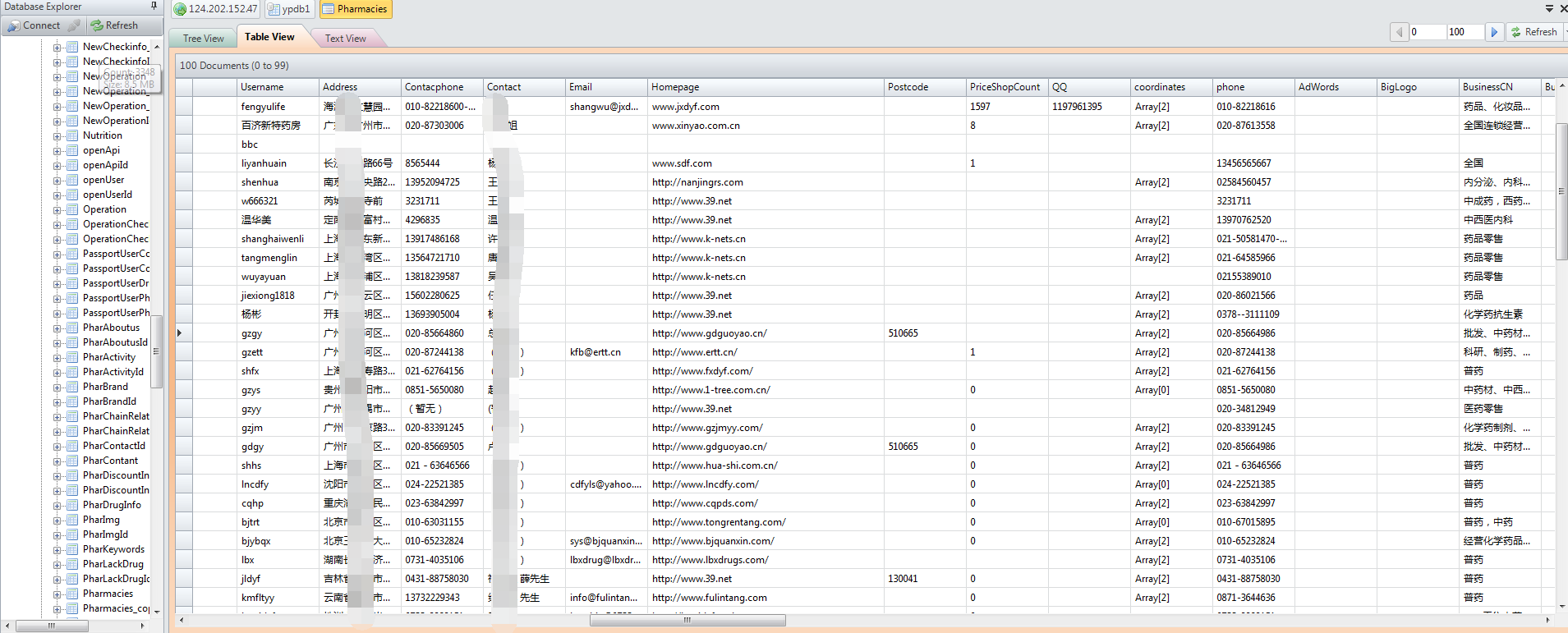The width and height of the screenshot is (1568, 633).
Task: Expand the Pharmacies collection node
Action: 57,594
